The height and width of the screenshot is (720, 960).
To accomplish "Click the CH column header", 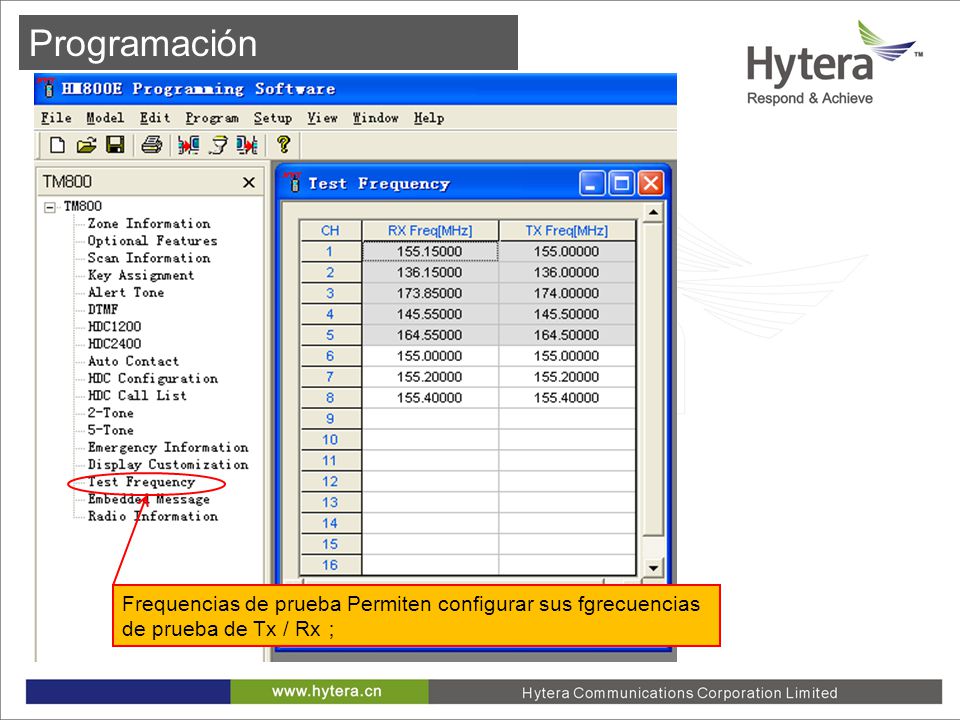I will pyautogui.click(x=330, y=231).
